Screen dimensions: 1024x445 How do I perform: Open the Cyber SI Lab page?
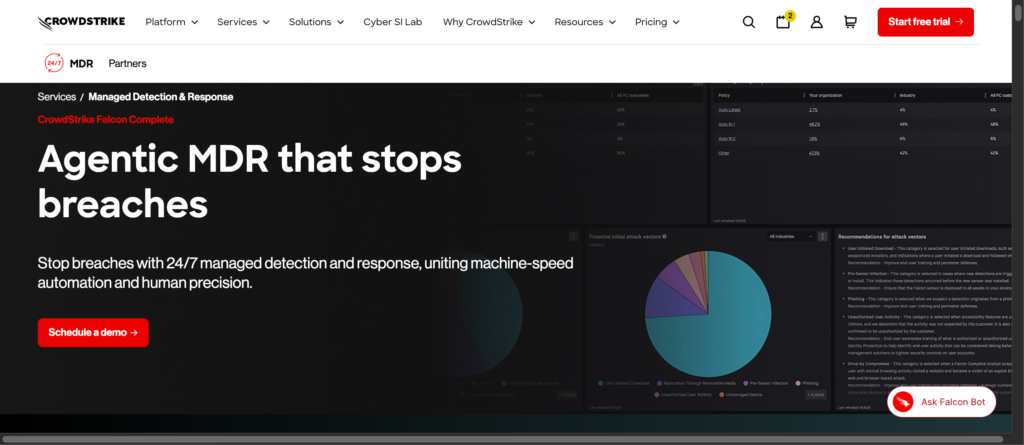[392, 22]
